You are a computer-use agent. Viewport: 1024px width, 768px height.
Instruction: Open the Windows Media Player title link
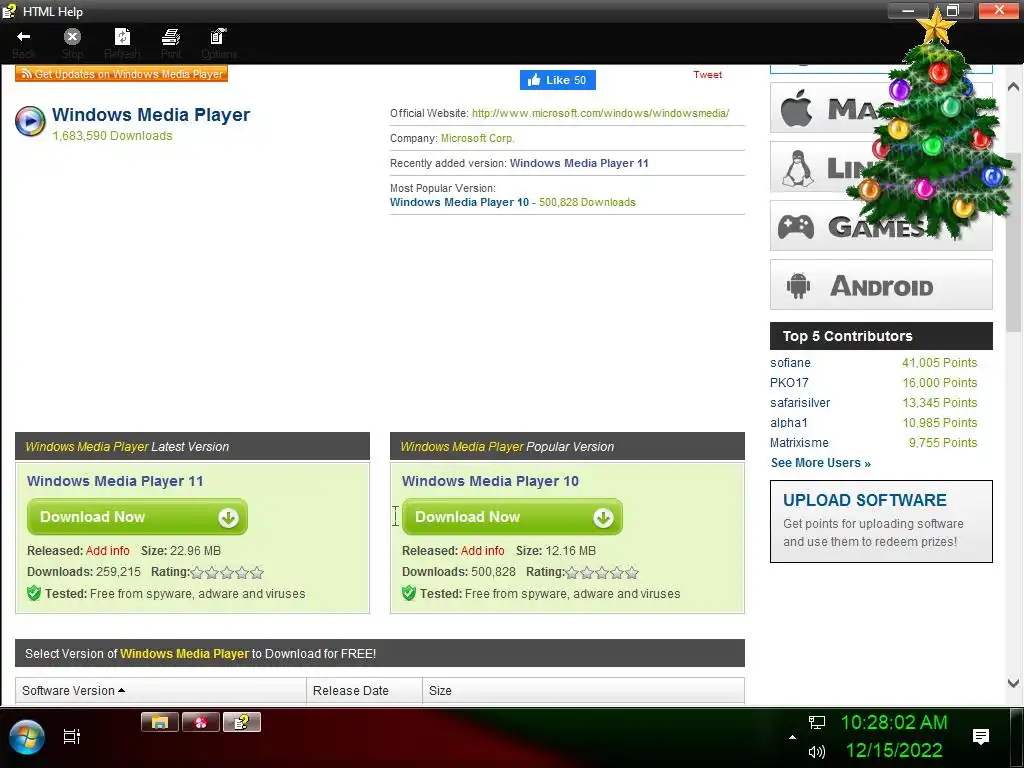click(x=151, y=114)
